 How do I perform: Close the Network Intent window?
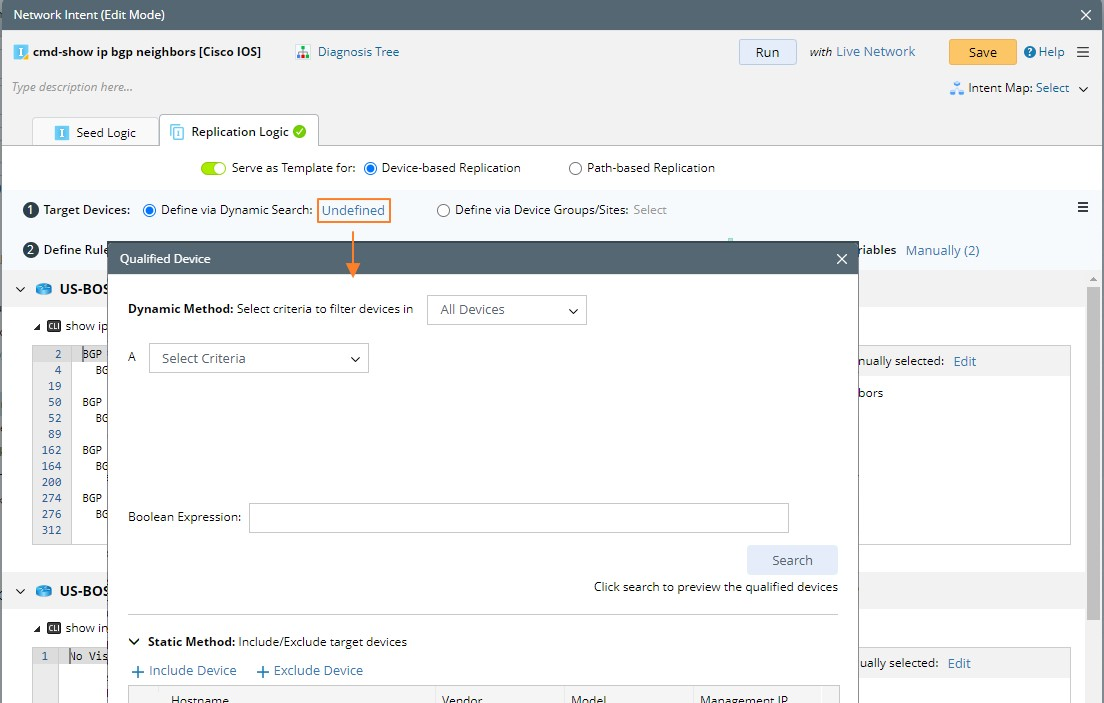click(x=1086, y=15)
